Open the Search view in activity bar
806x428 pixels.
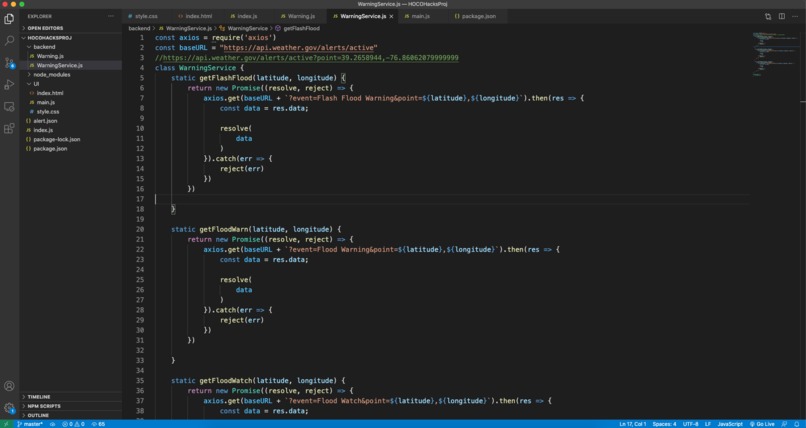point(9,41)
